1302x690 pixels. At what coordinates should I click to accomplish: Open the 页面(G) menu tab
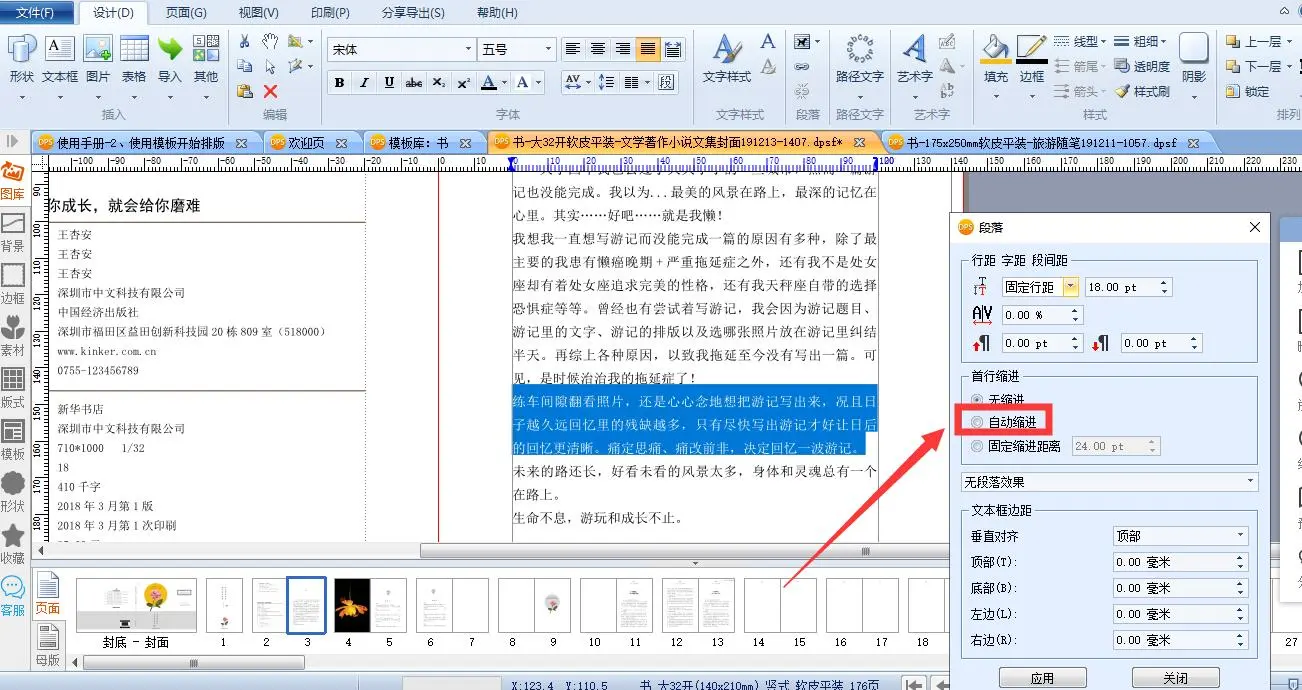(x=186, y=13)
